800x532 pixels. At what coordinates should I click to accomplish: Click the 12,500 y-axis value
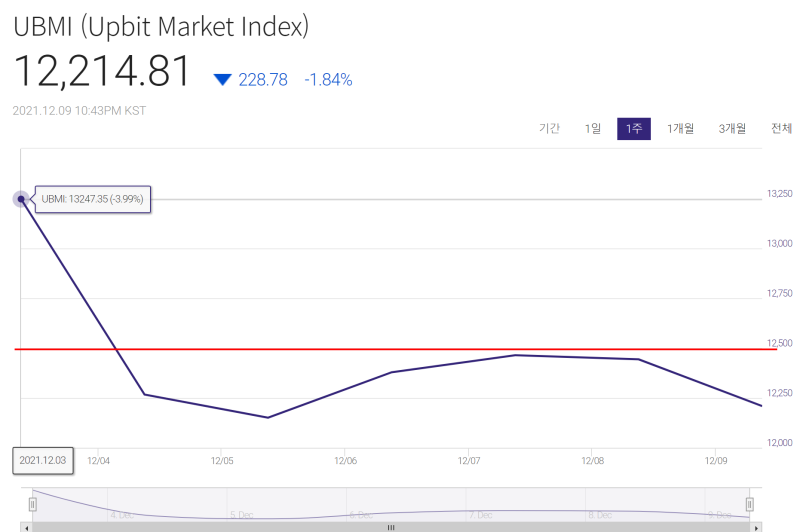[x=780, y=343]
